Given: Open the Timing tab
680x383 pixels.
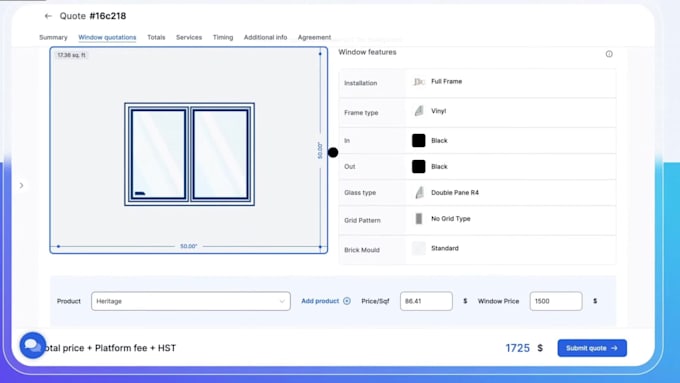Looking at the screenshot, I should click(223, 37).
